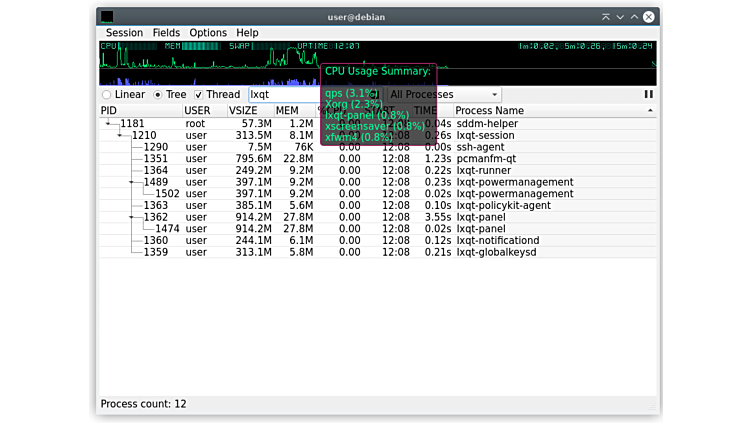Open the All Processes dropdown

443,95
